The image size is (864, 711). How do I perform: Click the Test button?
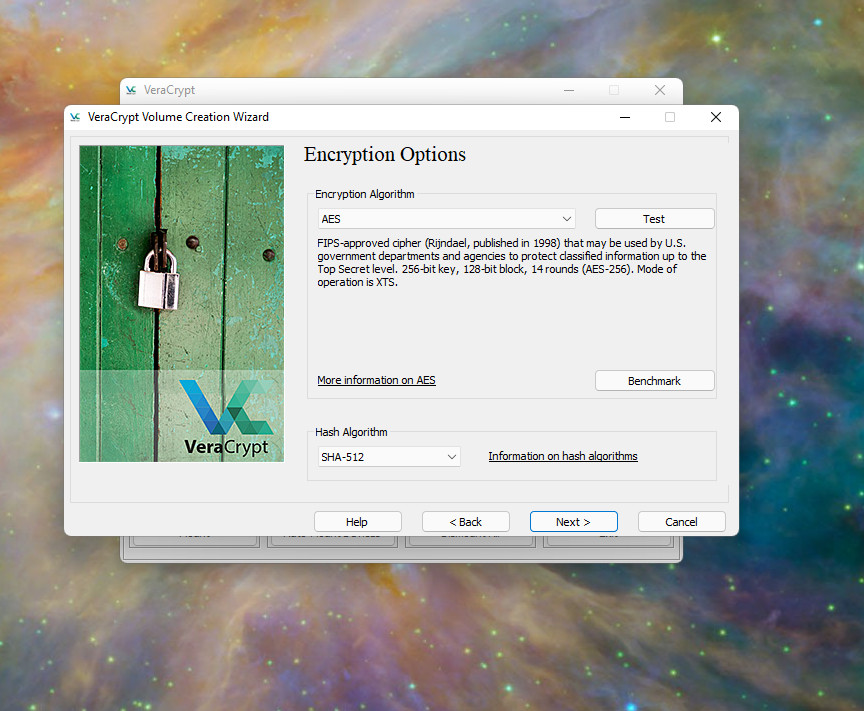(655, 219)
